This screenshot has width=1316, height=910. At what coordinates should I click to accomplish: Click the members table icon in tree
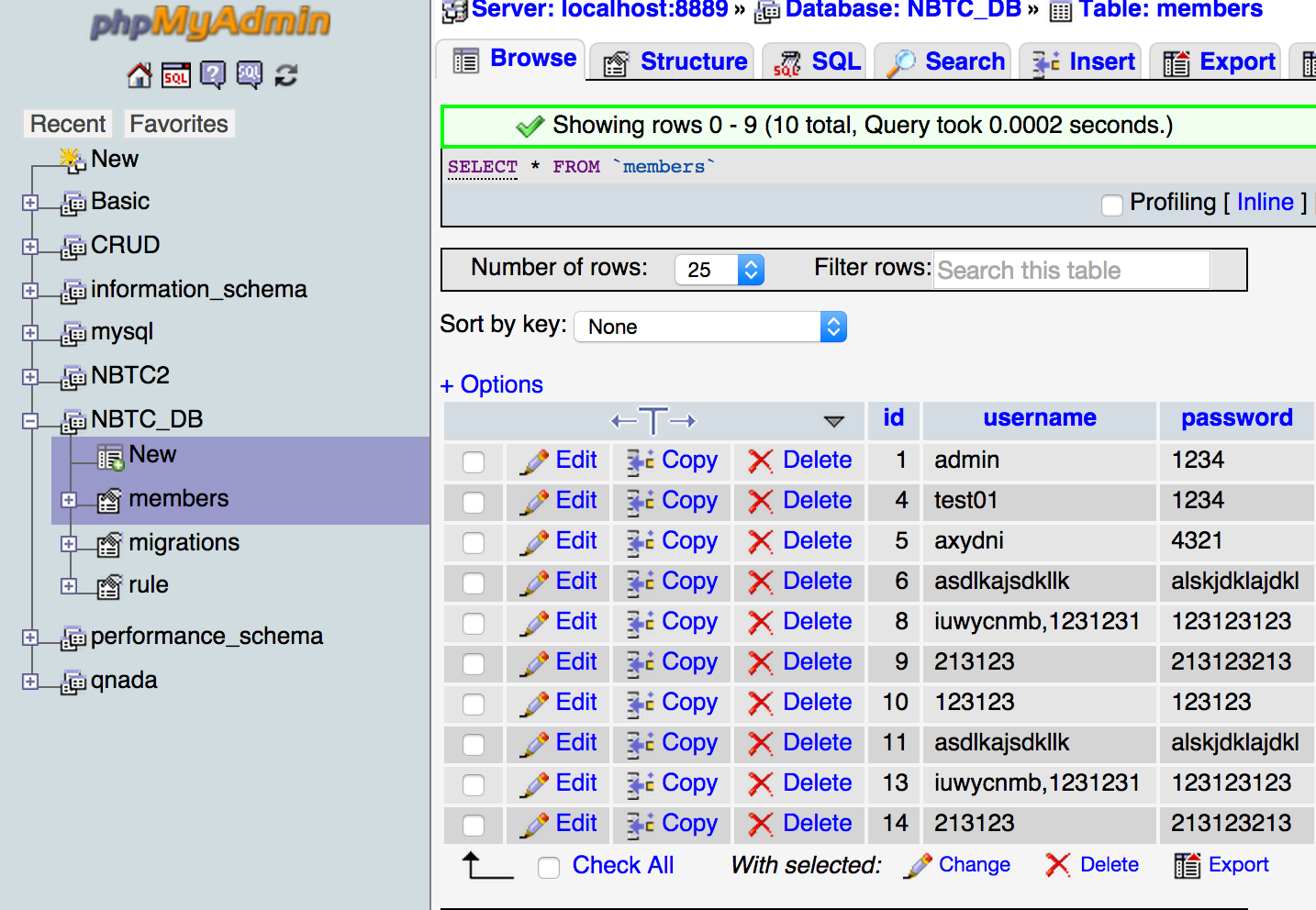tap(109, 500)
